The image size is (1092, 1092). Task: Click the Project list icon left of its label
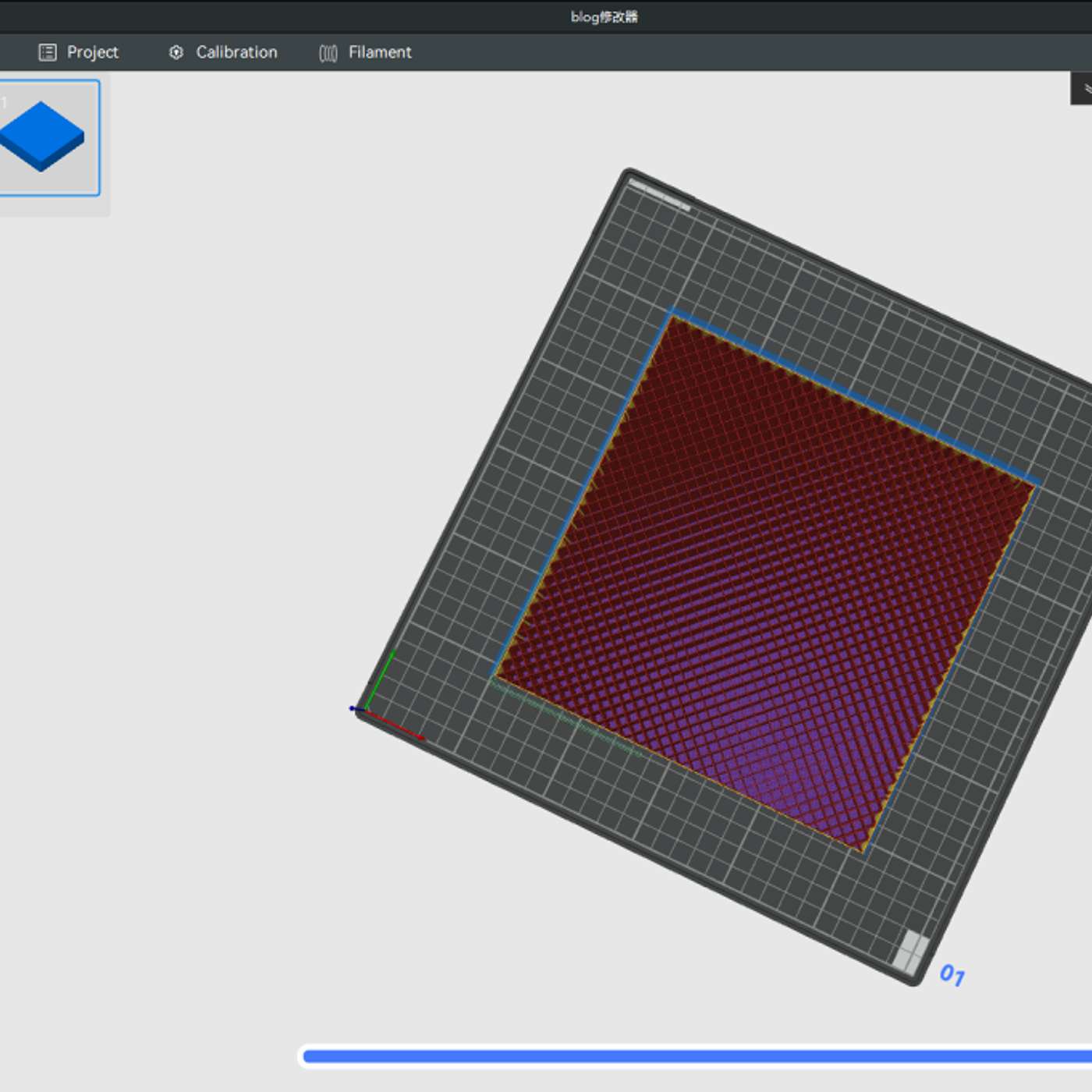pos(48,52)
